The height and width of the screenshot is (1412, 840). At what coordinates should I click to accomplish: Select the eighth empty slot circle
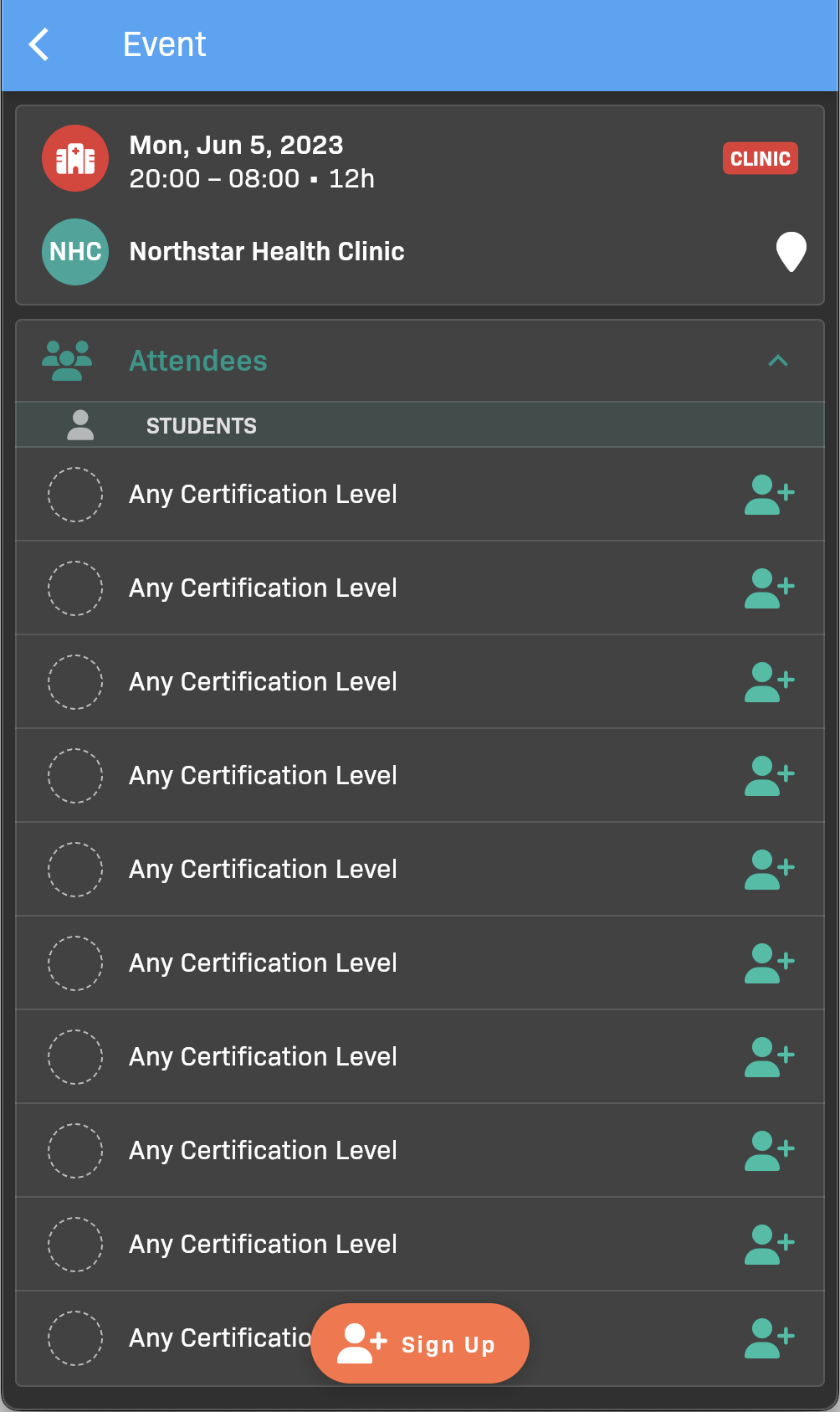(x=75, y=1151)
